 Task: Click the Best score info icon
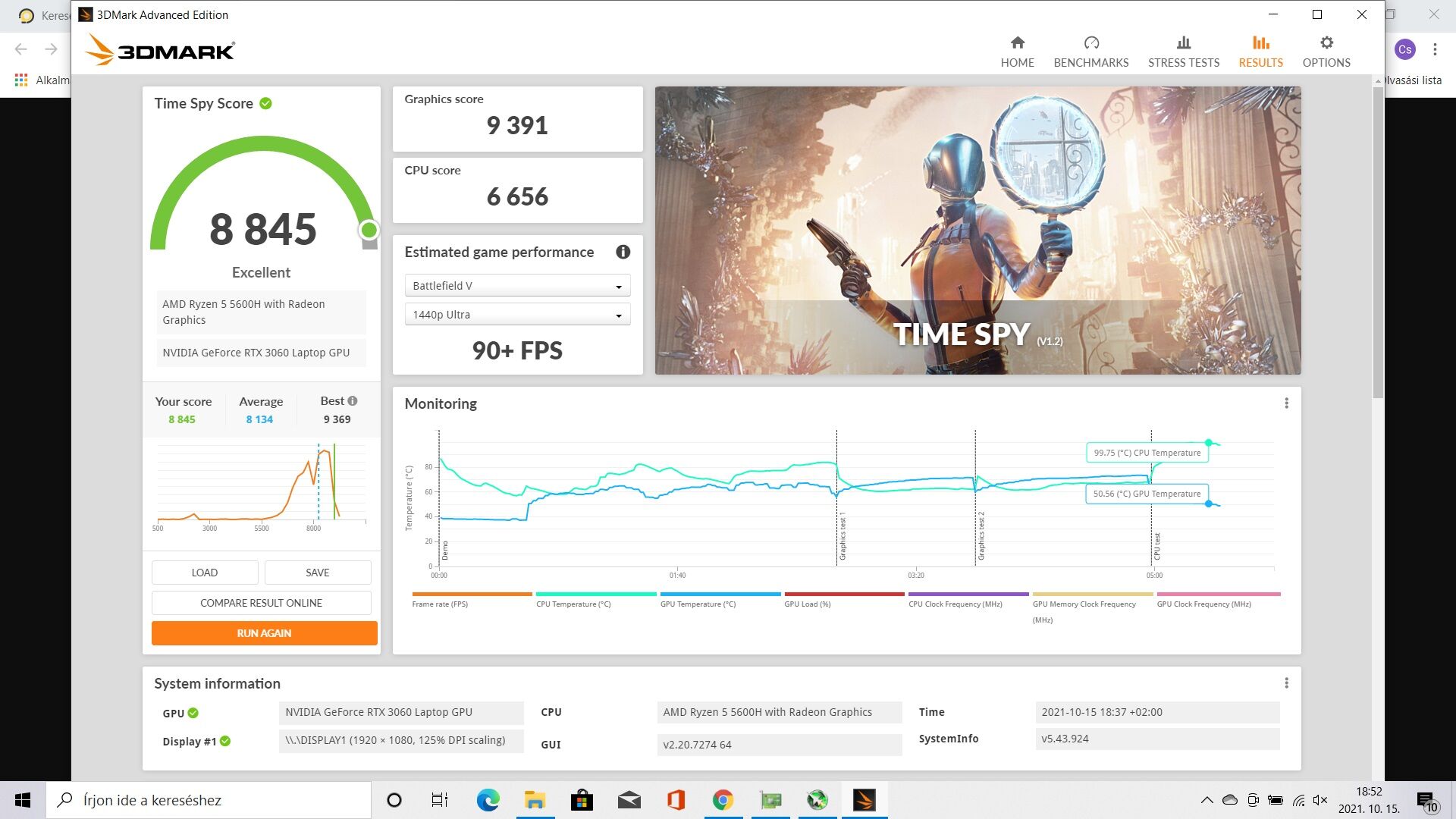352,401
